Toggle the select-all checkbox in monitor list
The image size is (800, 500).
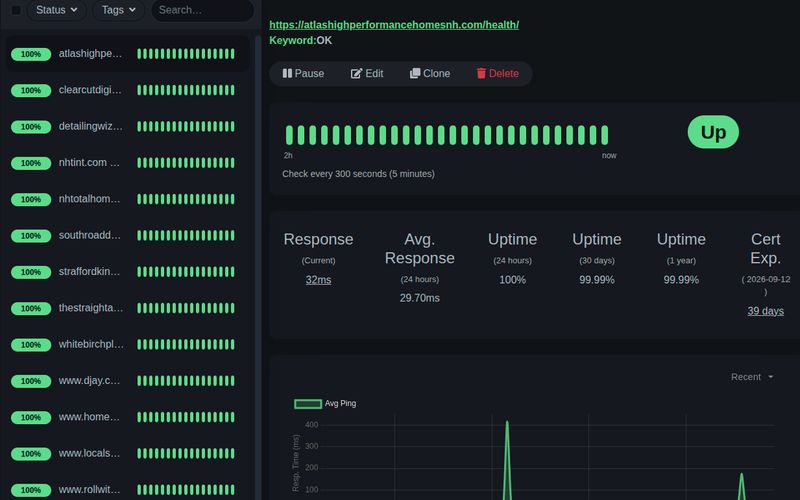(16, 10)
